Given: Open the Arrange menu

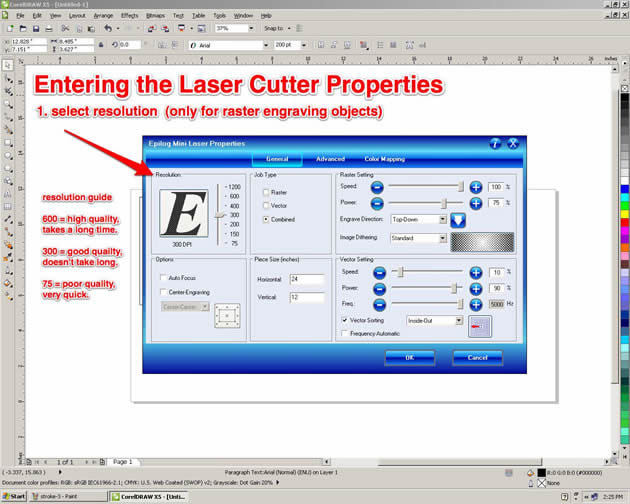Looking at the screenshot, I should pyautogui.click(x=103, y=15).
